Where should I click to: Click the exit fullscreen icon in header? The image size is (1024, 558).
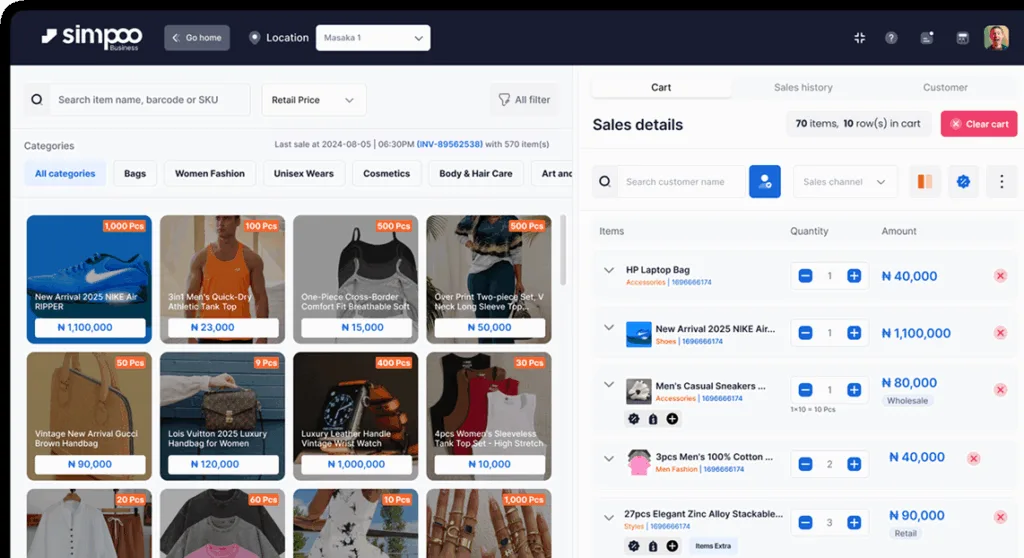[x=859, y=38]
